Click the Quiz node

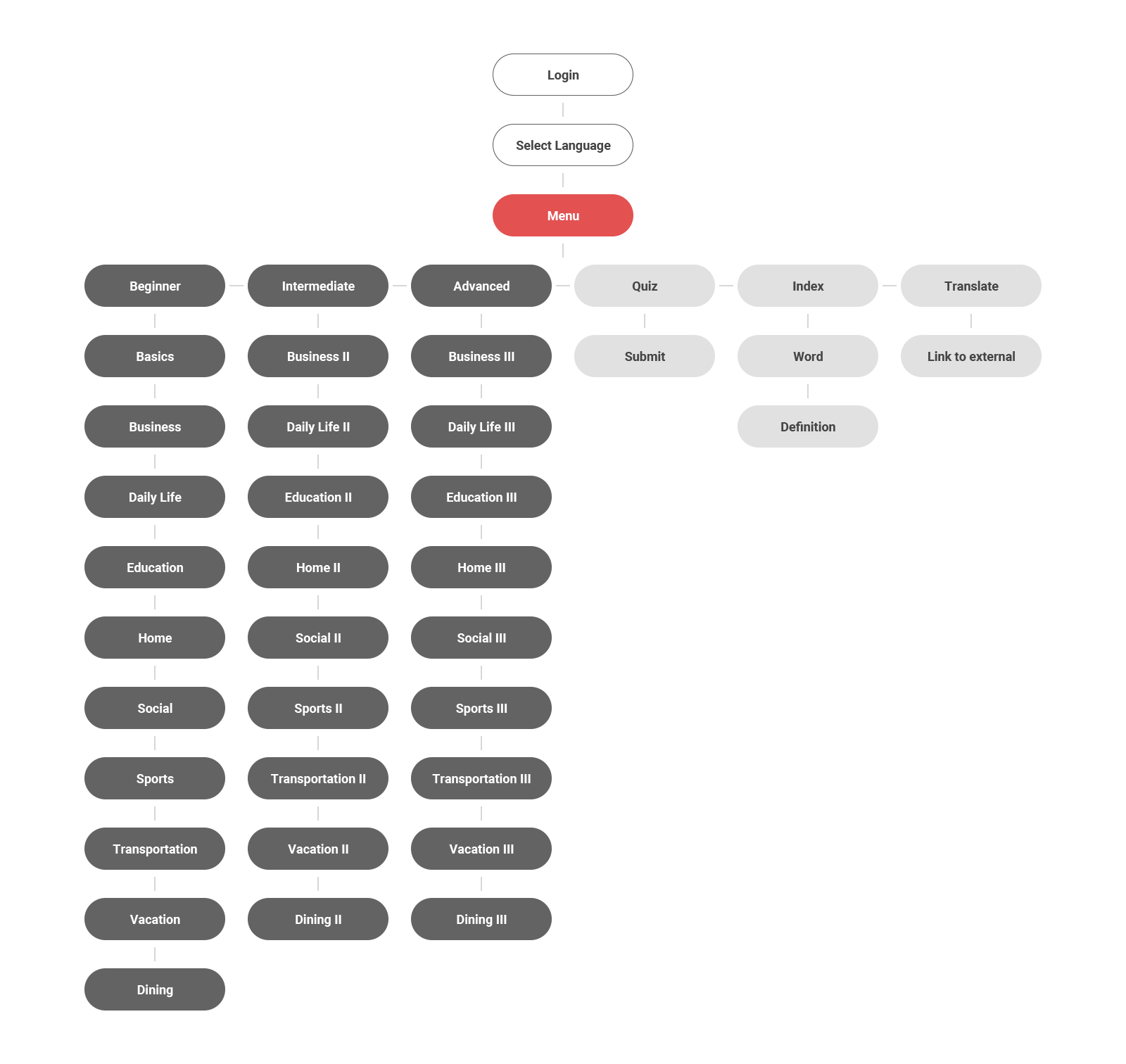click(645, 286)
